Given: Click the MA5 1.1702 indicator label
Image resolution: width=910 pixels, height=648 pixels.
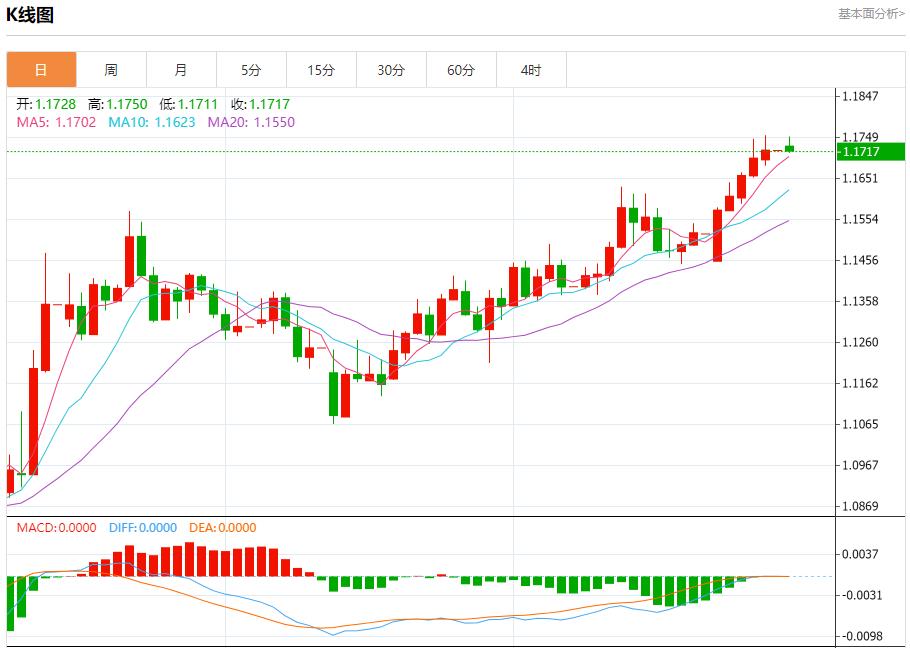Looking at the screenshot, I should 56,122.
